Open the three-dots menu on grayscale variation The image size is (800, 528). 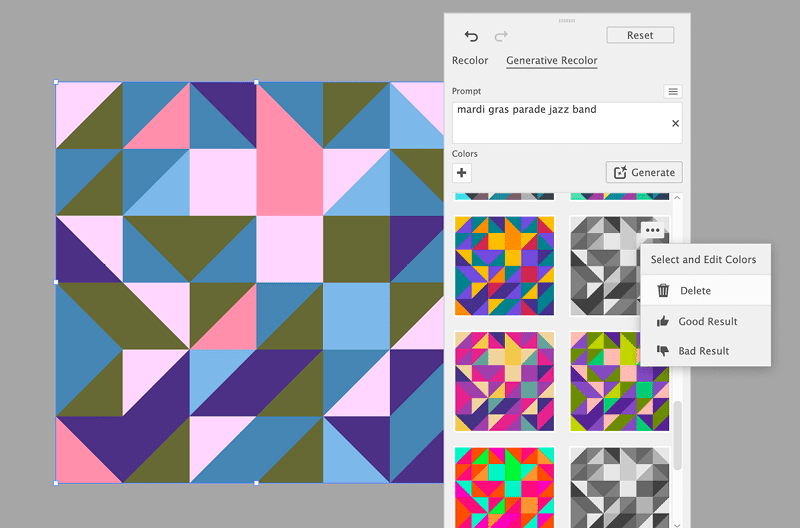[653, 230]
